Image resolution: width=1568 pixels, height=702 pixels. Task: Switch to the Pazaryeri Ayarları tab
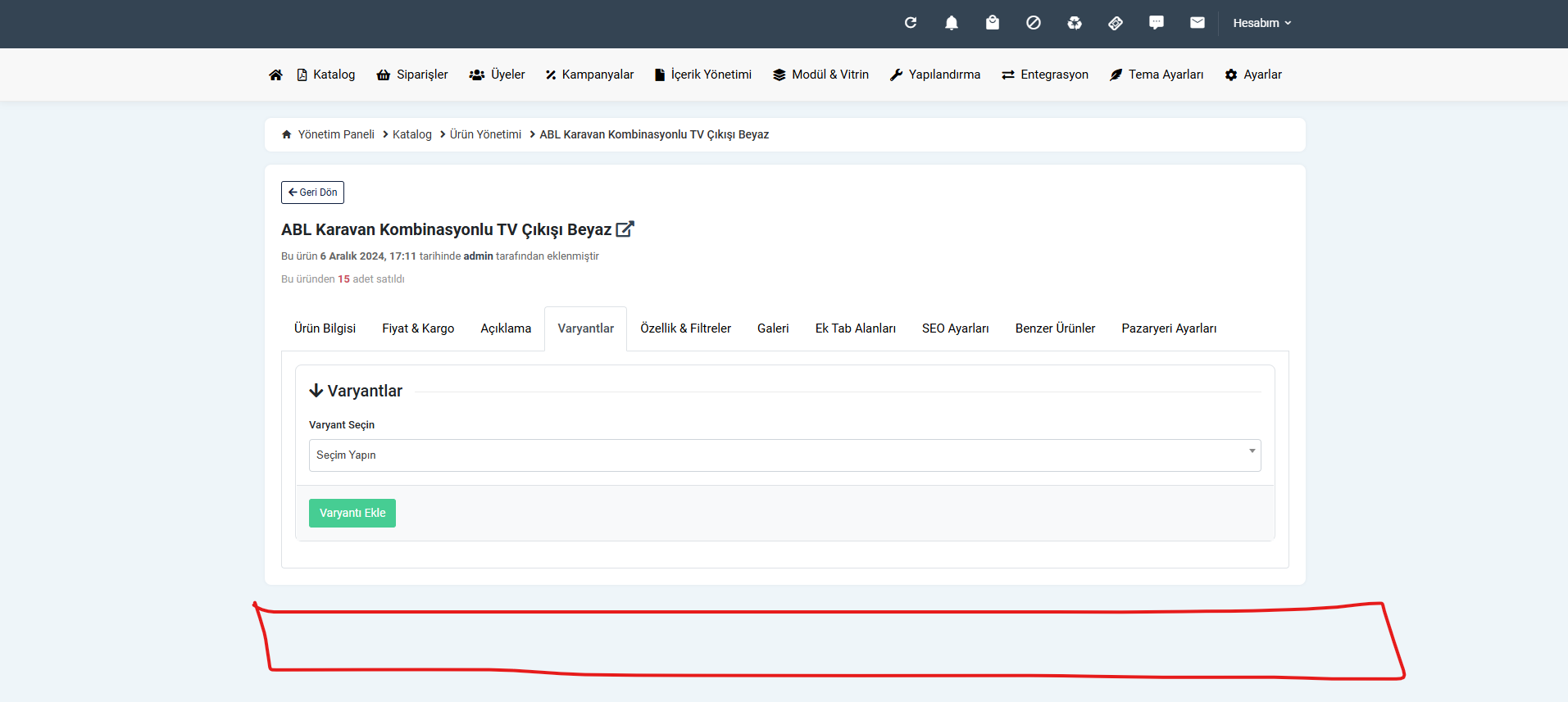pos(1169,328)
